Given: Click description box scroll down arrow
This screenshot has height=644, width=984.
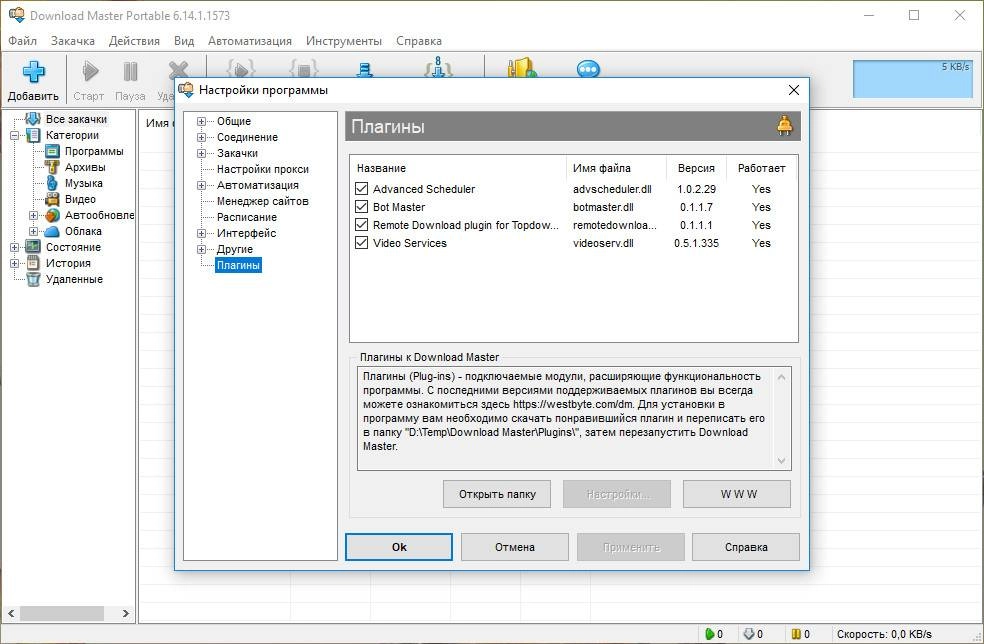Looking at the screenshot, I should click(x=781, y=461).
